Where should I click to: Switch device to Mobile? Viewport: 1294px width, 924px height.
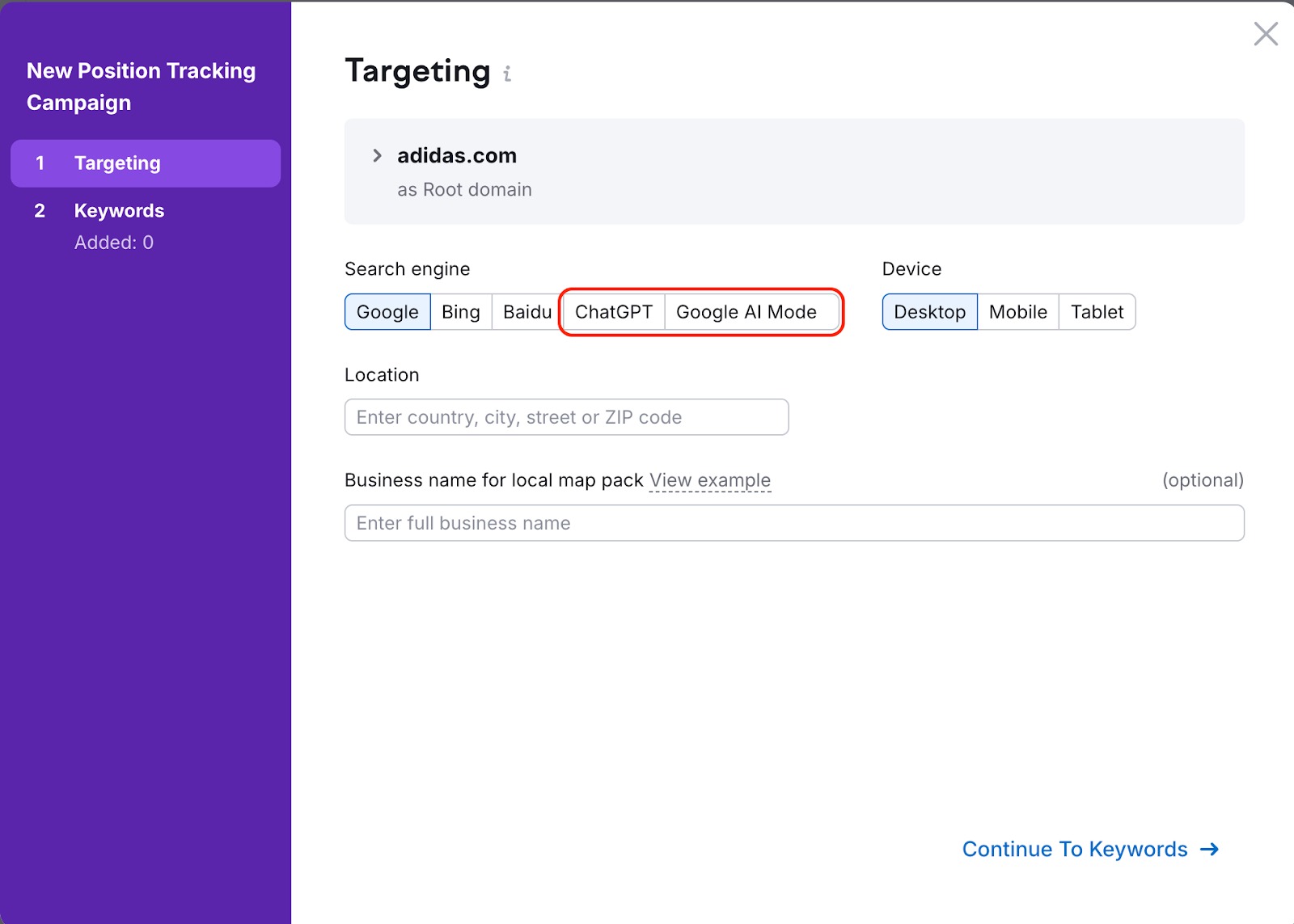(1017, 312)
